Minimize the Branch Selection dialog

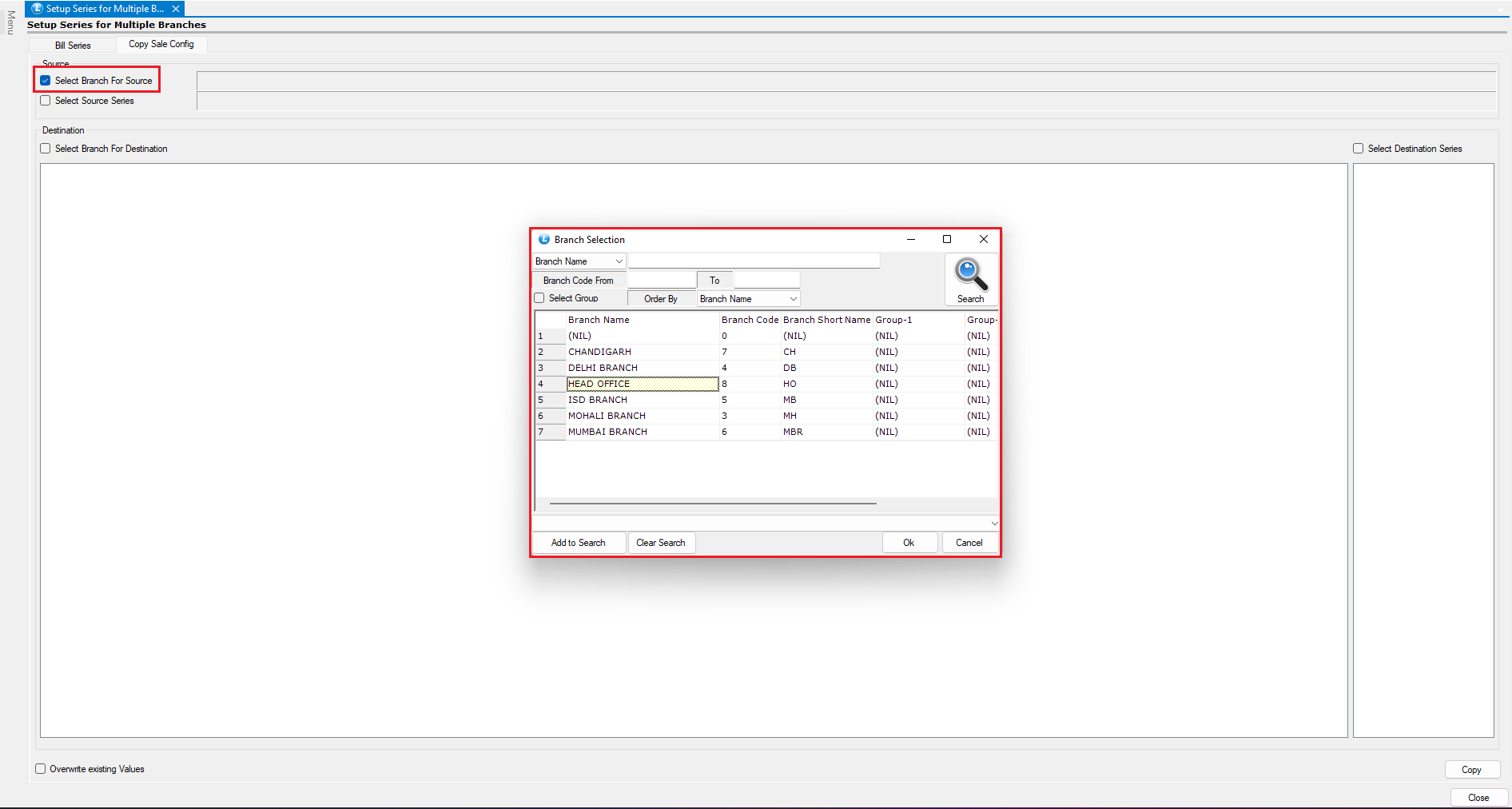910,239
